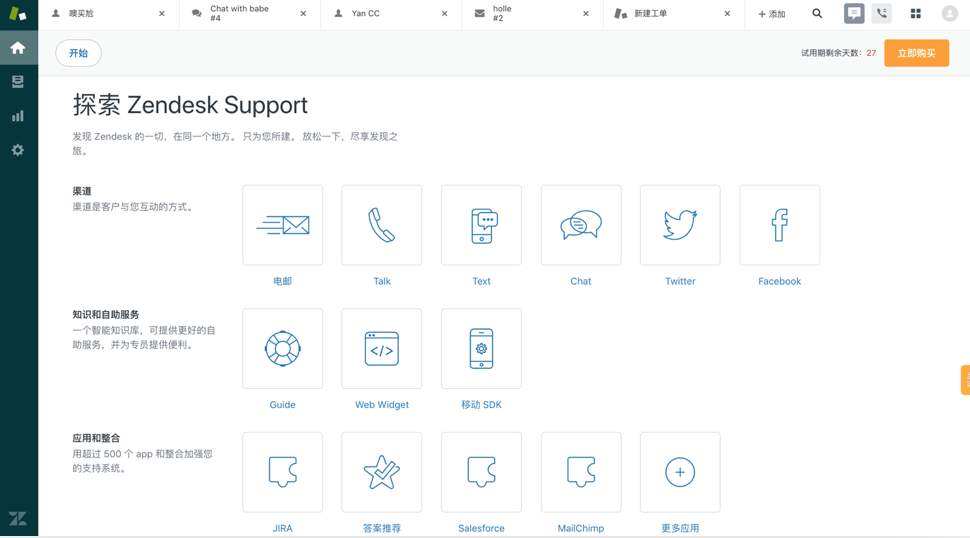This screenshot has height=538, width=970.
Task: Click the 探索 Zendesk Support heading
Action: pyautogui.click(x=190, y=105)
